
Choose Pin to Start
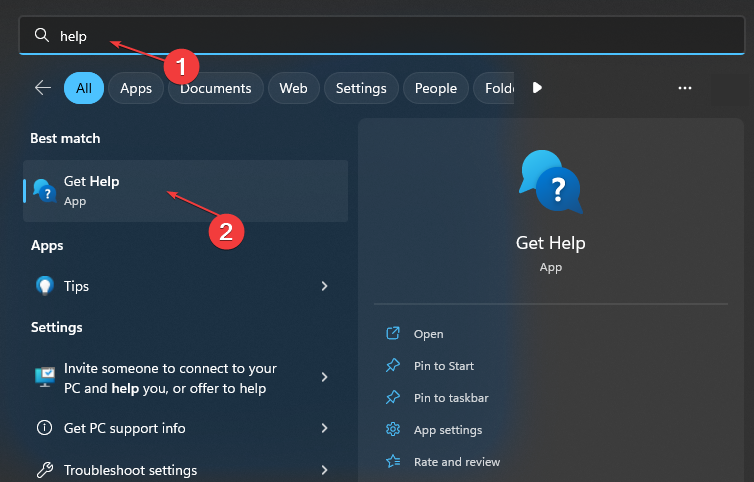pyautogui.click(x=444, y=366)
